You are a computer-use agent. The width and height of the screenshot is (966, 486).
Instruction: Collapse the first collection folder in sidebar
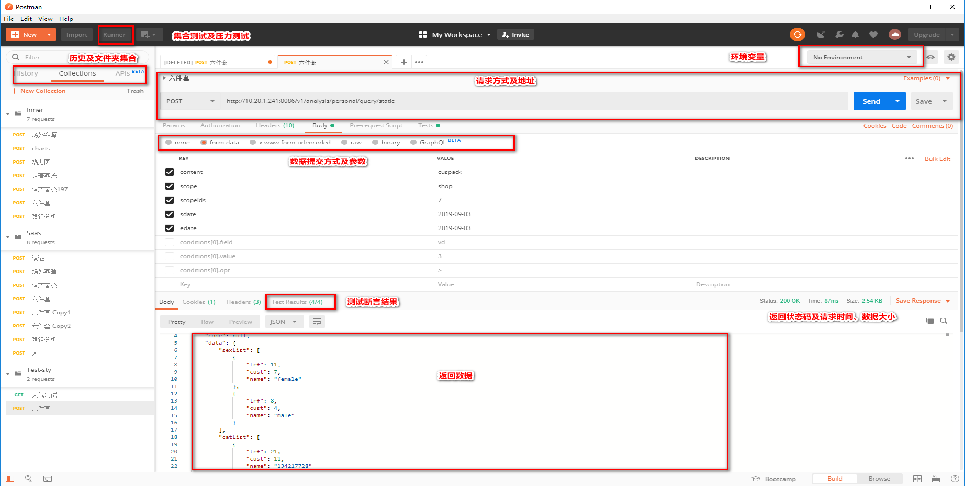coord(7,113)
